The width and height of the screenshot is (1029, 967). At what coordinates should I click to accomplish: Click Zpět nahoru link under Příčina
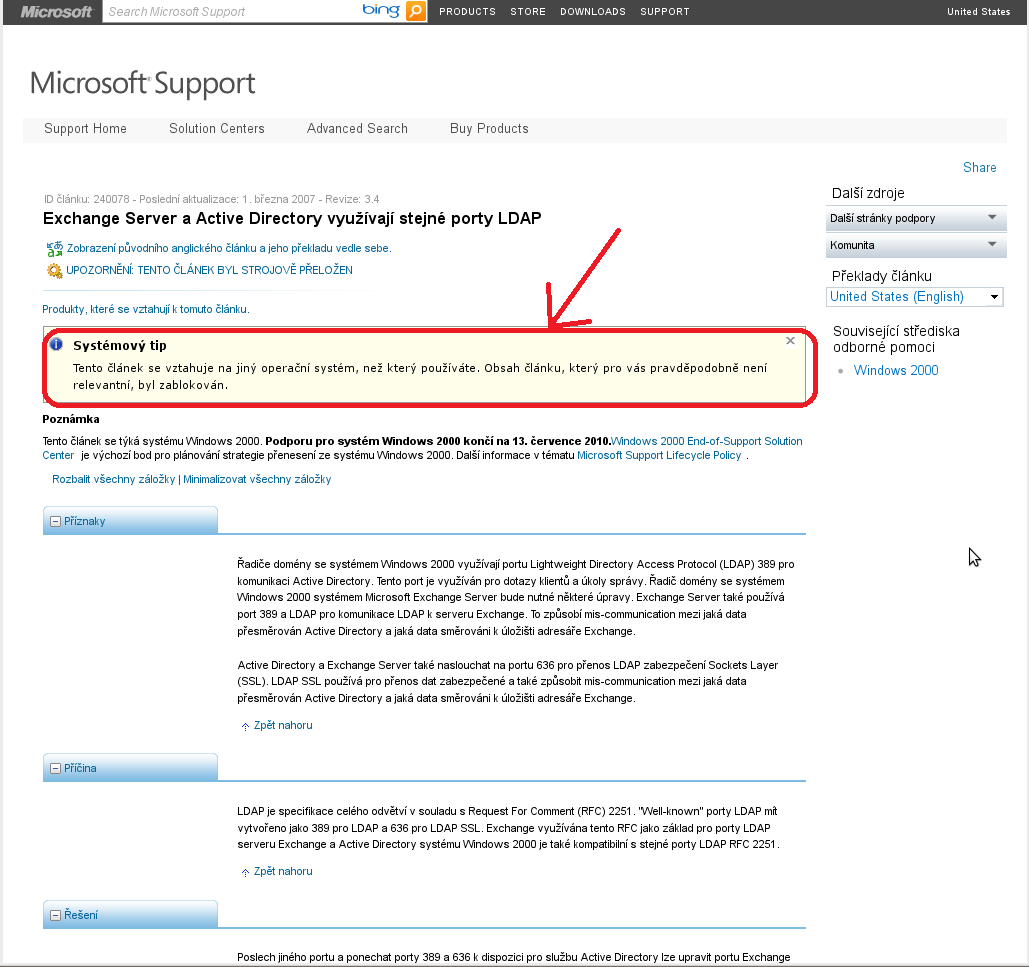pos(283,872)
